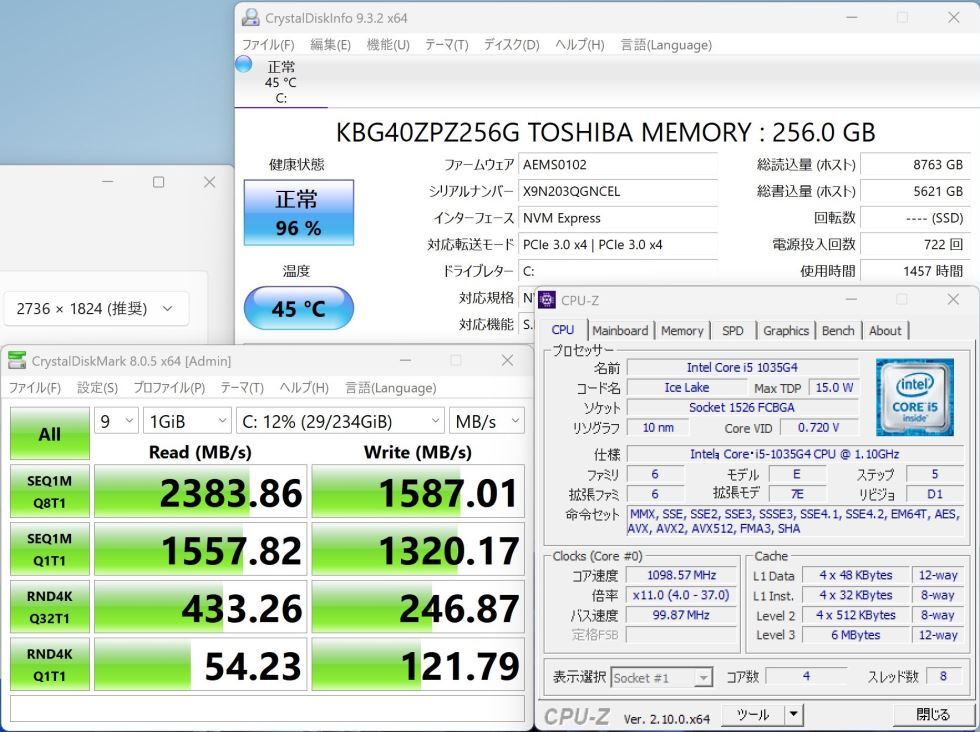Image resolution: width=980 pixels, height=732 pixels.
Task: Switch to the Bench tab in CPU-Z
Action: pyautogui.click(x=838, y=330)
